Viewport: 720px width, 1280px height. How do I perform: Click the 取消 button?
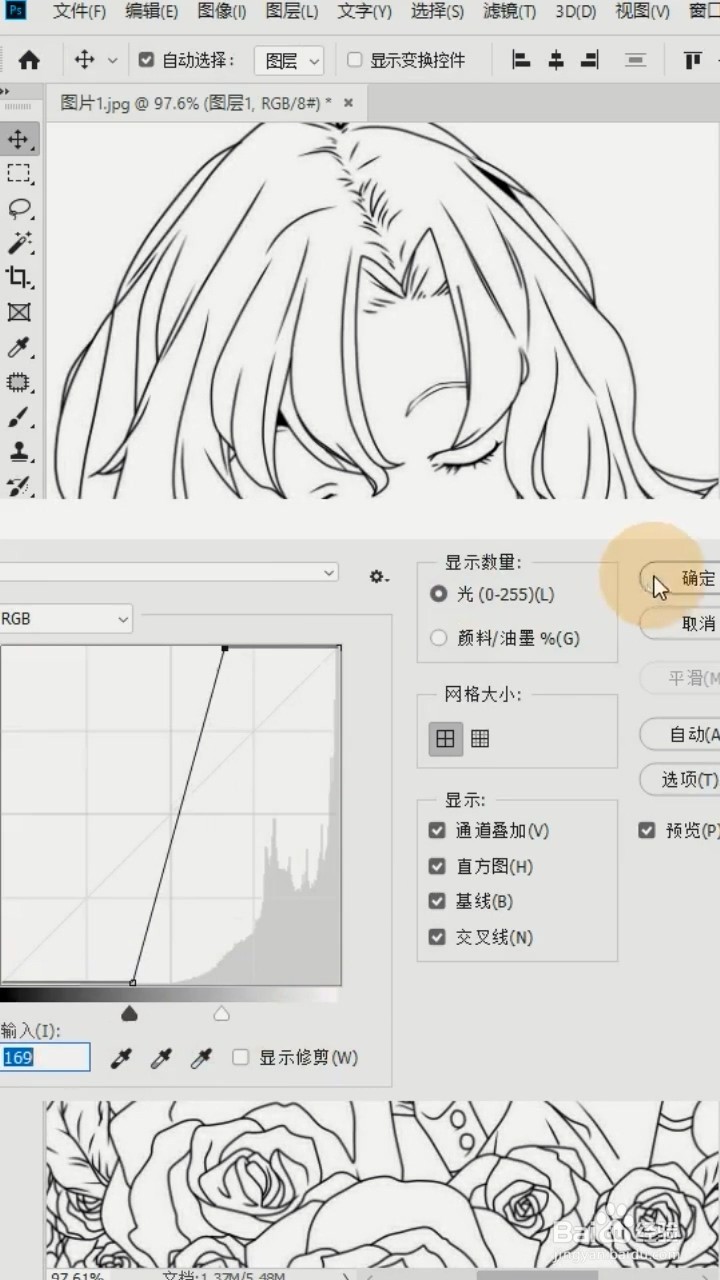[x=680, y=623]
